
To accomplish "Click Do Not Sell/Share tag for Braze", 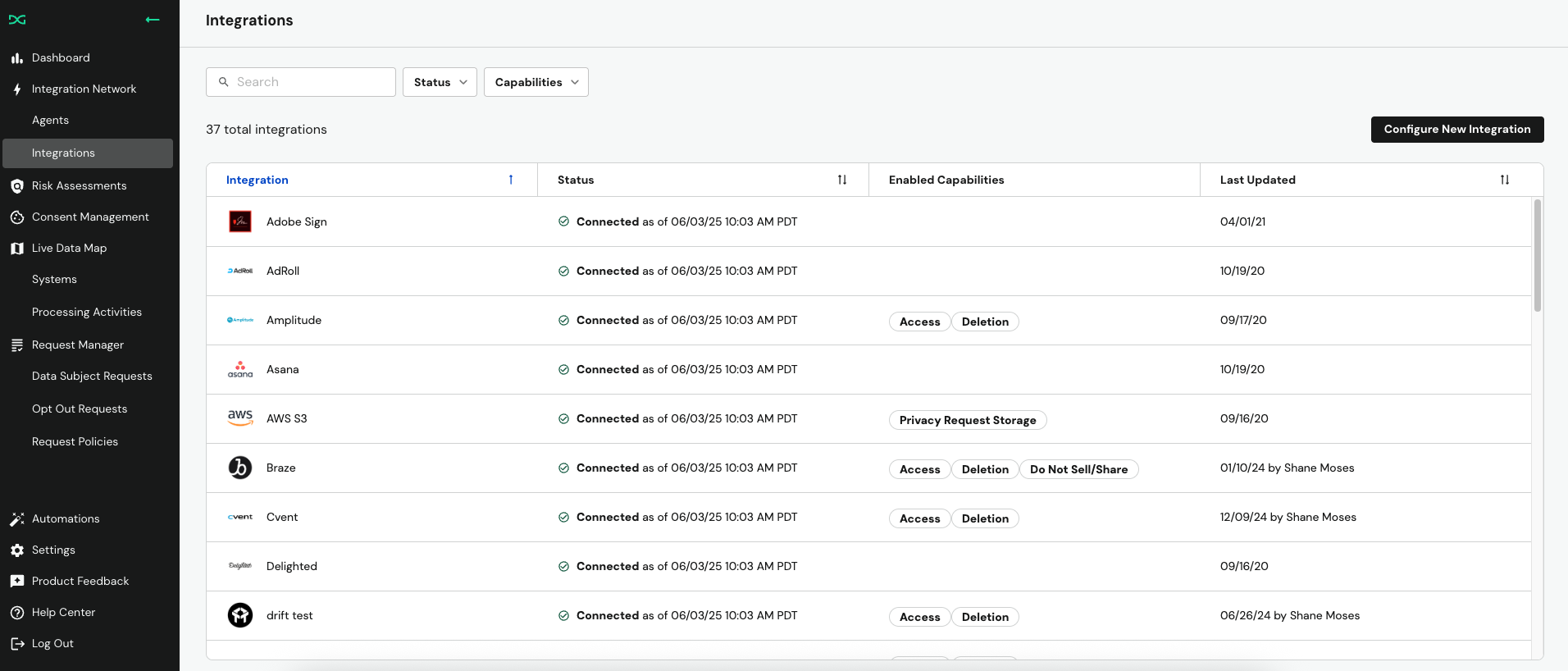I will point(1078,469).
